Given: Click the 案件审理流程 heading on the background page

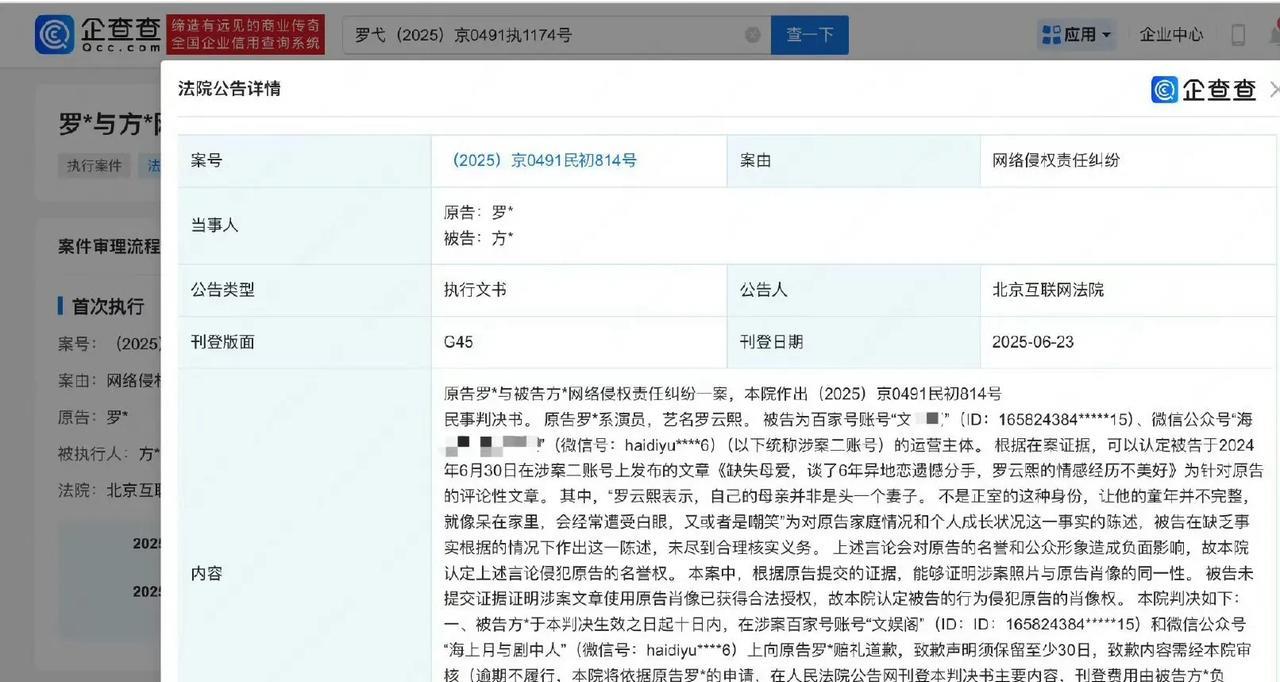Looking at the screenshot, I should click(x=109, y=246).
